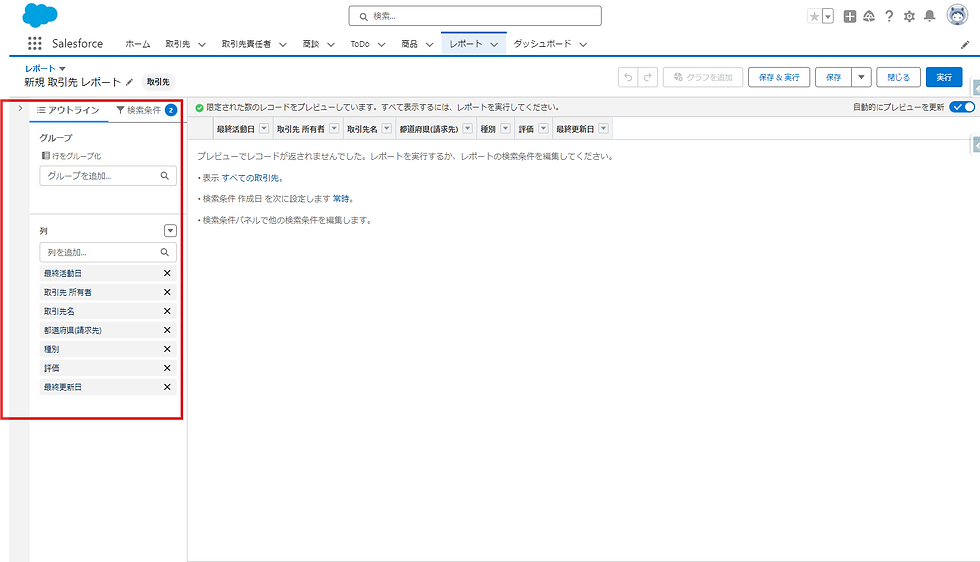This screenshot has width=980, height=562.
Task: Click the 列を追加 search field
Action: [108, 252]
